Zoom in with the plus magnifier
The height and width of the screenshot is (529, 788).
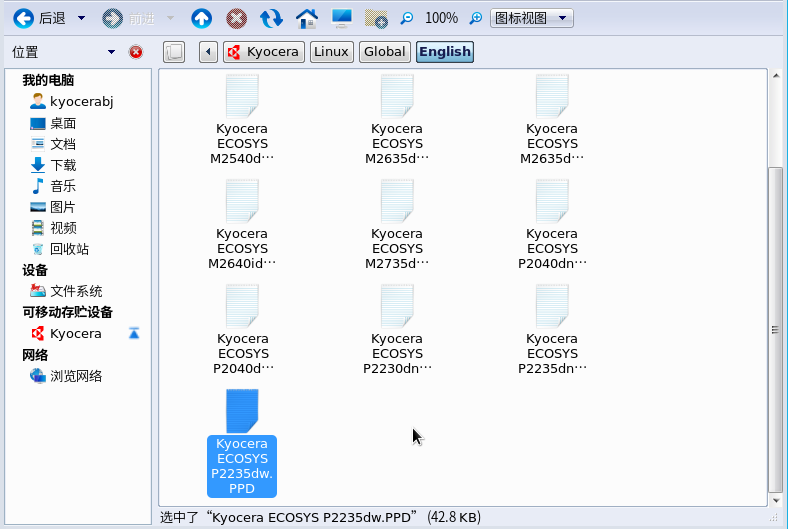coord(476,18)
